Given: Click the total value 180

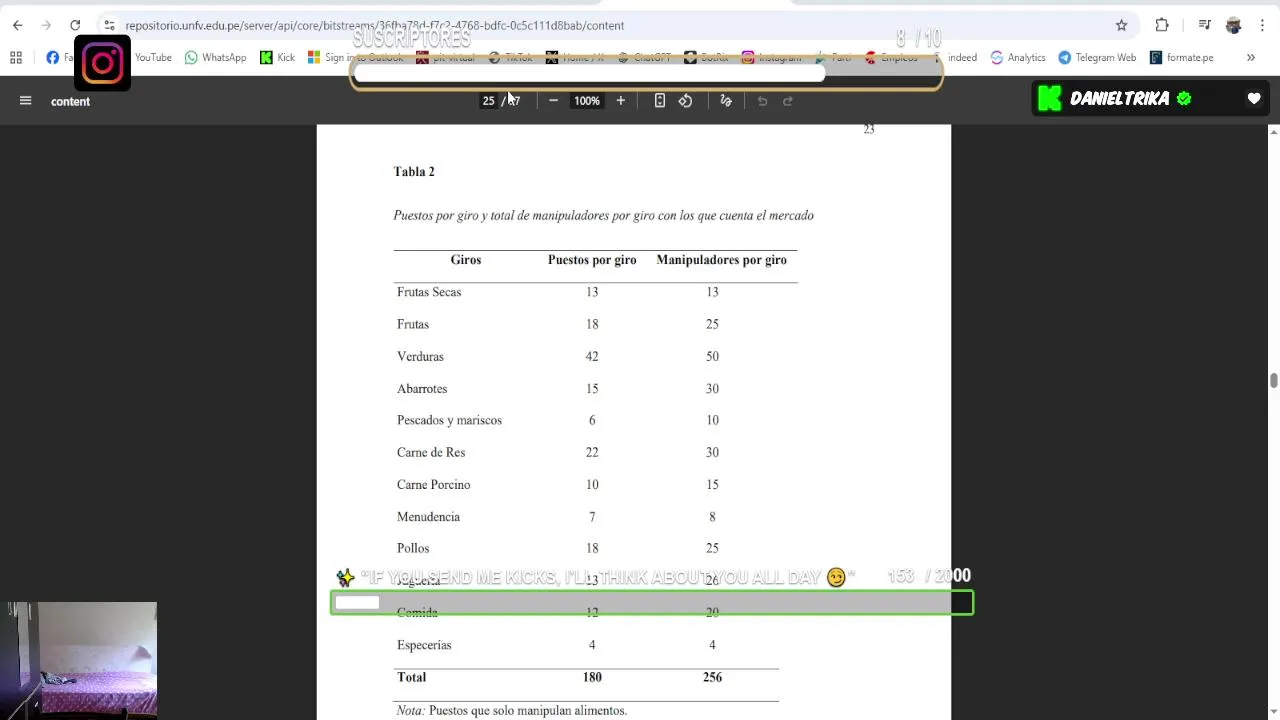Looking at the screenshot, I should click(592, 677).
